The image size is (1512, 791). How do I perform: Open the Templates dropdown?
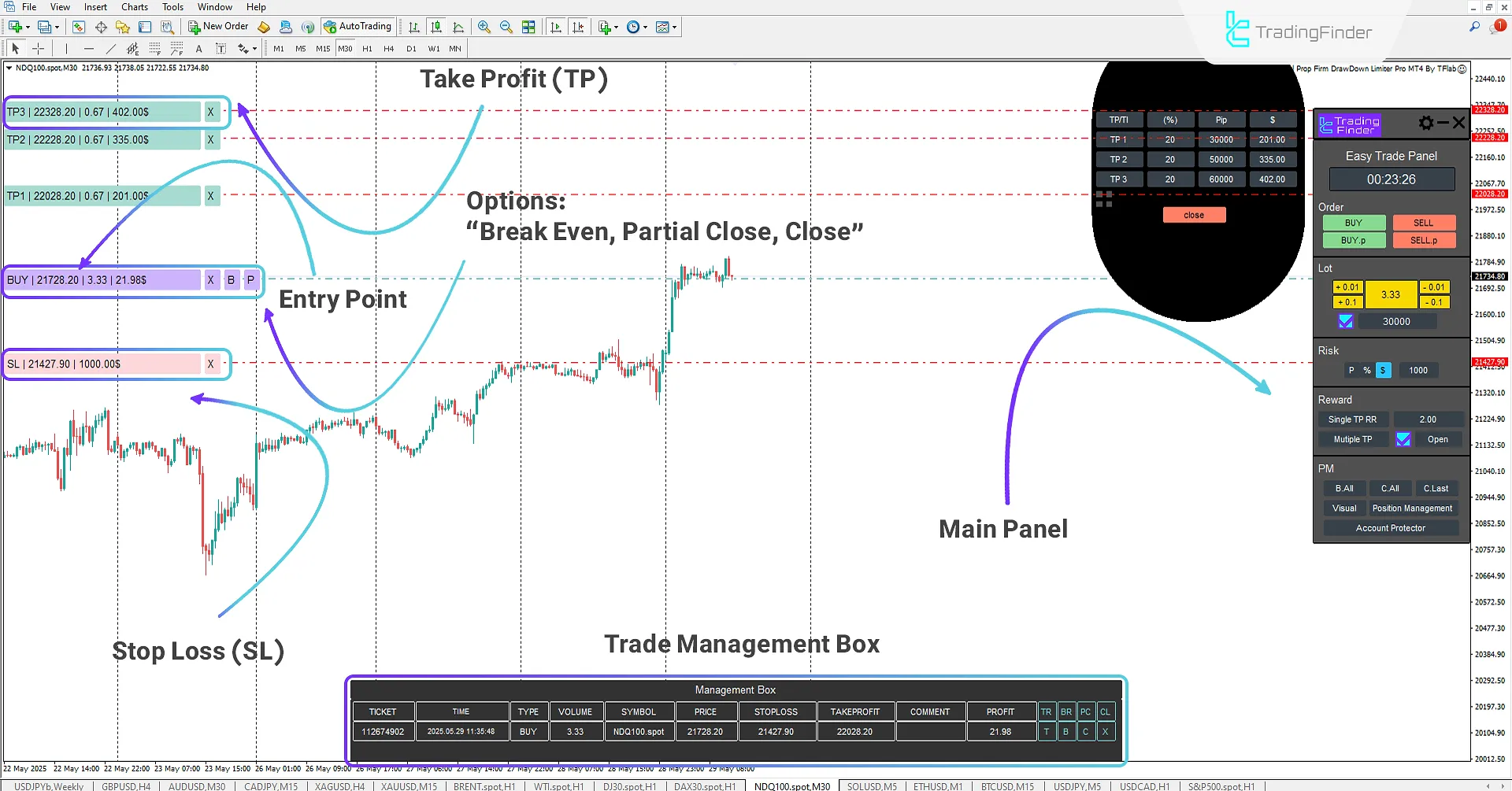click(666, 27)
